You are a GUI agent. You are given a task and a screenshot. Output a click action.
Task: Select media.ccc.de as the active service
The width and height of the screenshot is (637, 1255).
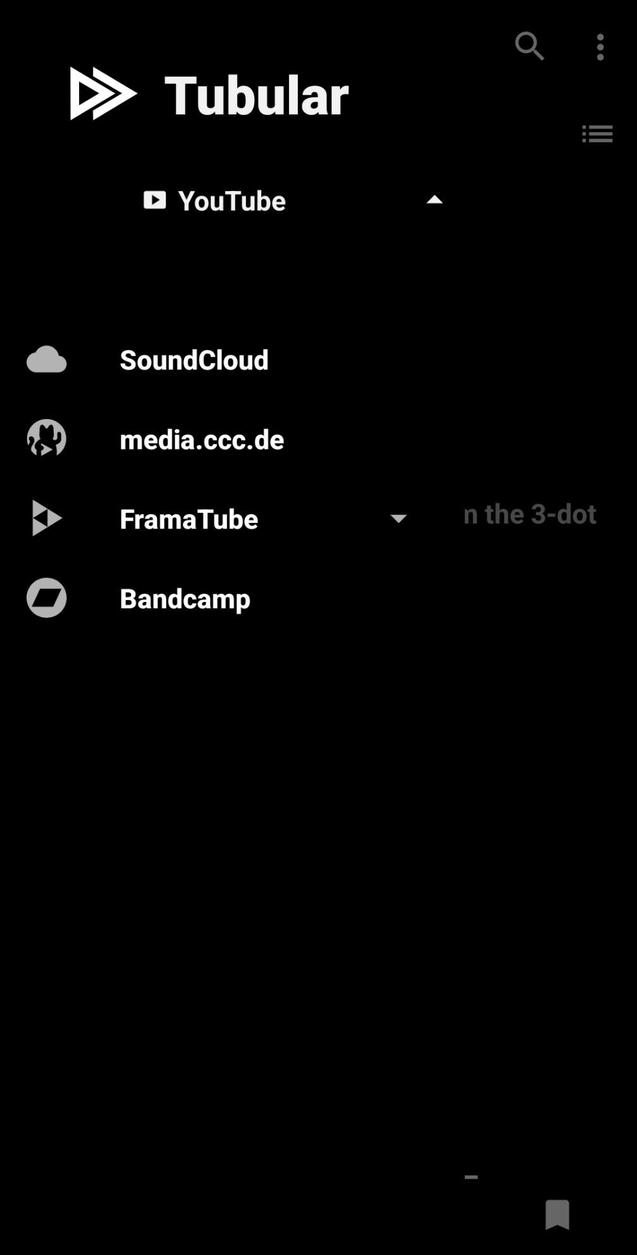pos(201,438)
